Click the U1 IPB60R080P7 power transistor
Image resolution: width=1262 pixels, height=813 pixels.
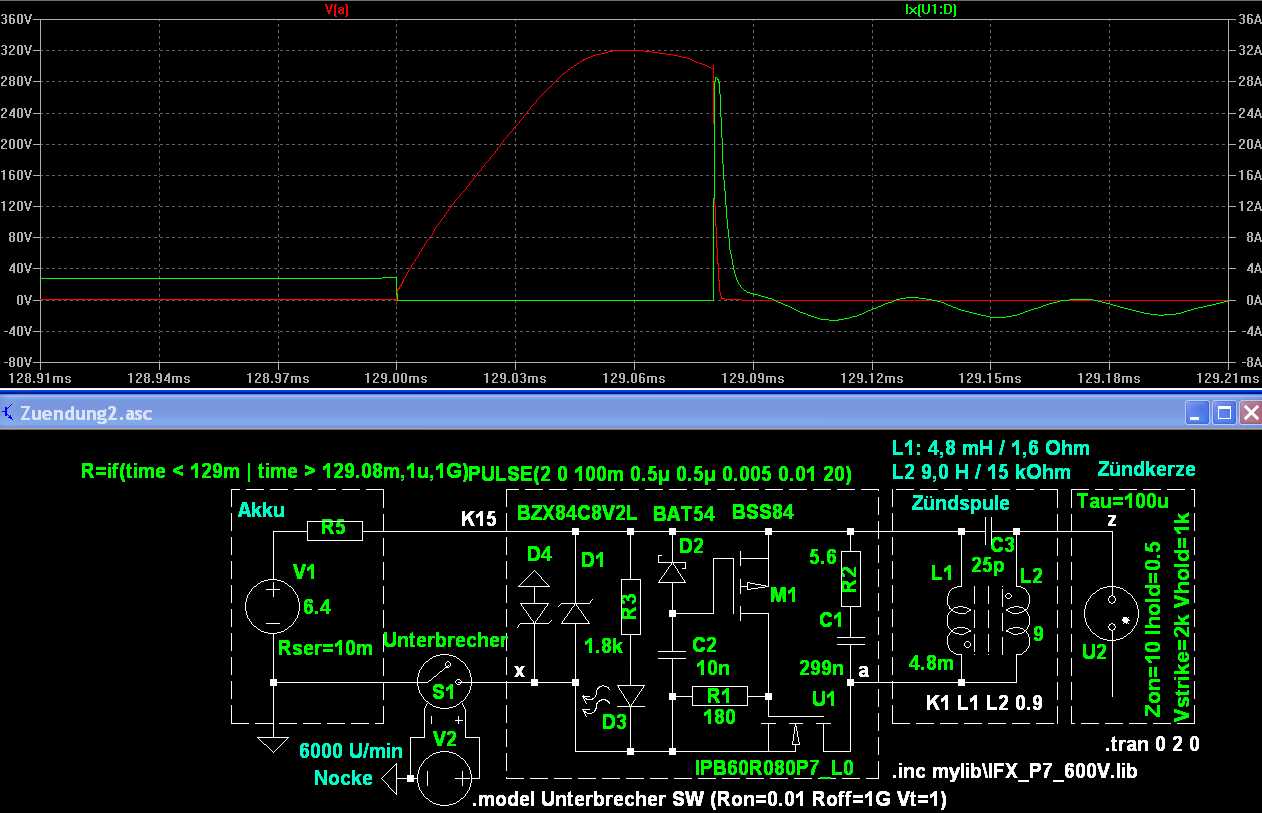pyautogui.click(x=795, y=735)
